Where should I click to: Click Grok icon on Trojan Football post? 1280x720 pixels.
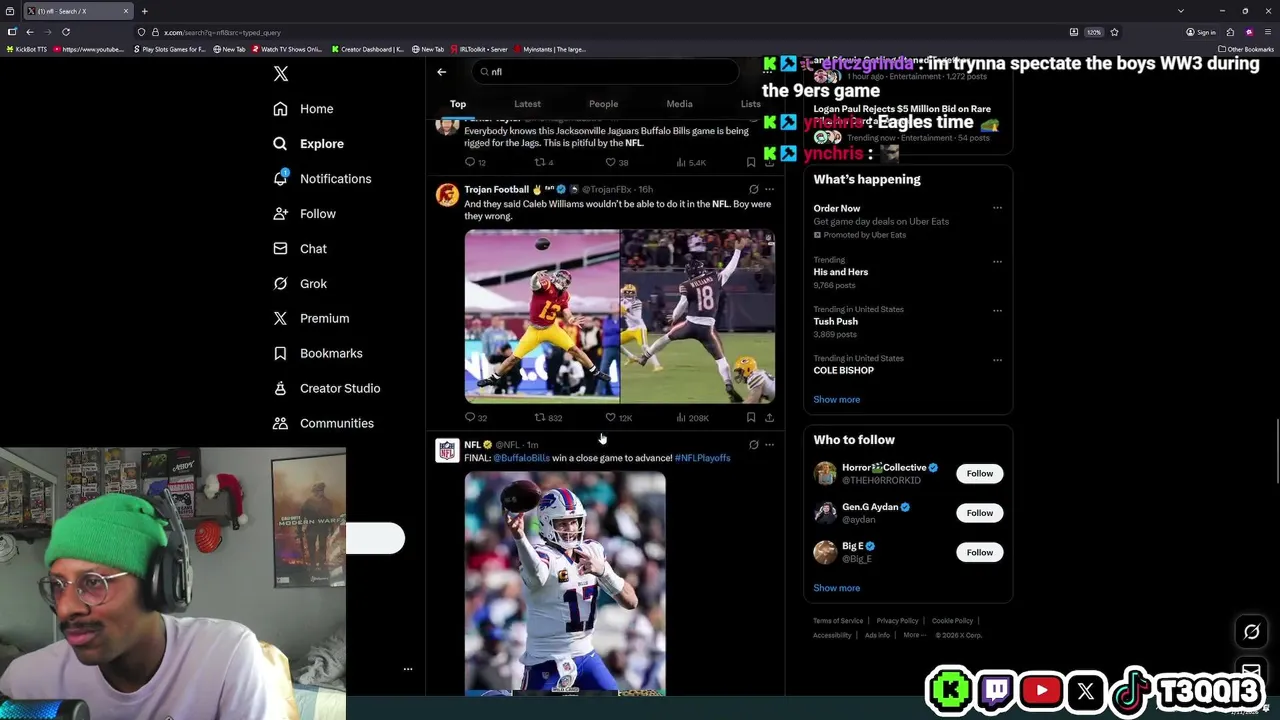tap(753, 189)
